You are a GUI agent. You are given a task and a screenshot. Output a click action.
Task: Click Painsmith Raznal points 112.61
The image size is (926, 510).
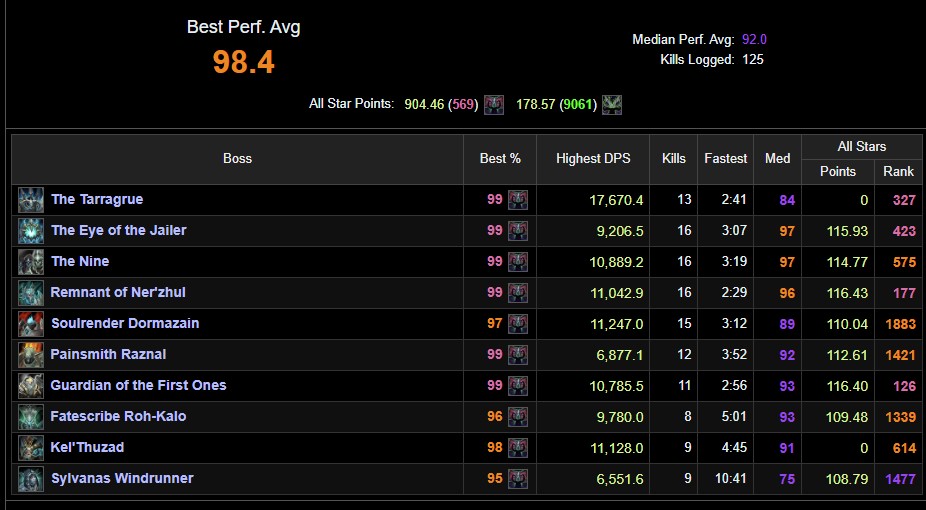click(x=847, y=355)
